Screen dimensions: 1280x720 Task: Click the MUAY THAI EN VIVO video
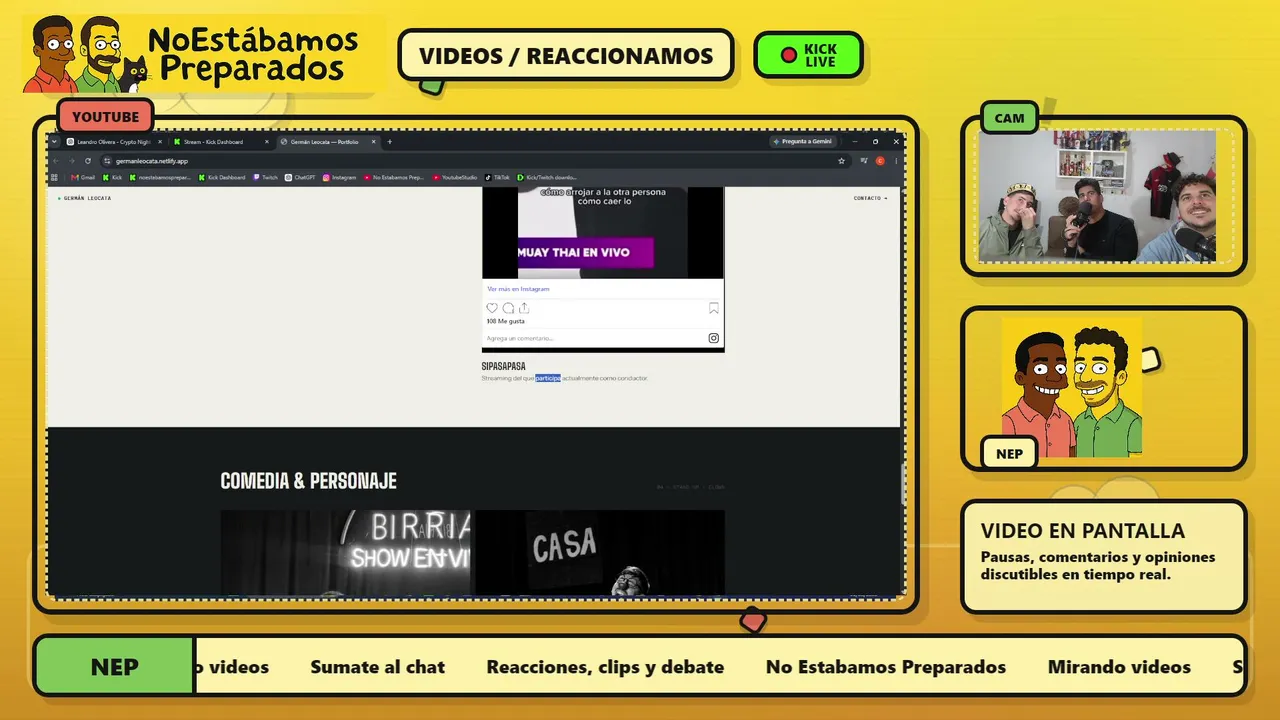click(603, 232)
